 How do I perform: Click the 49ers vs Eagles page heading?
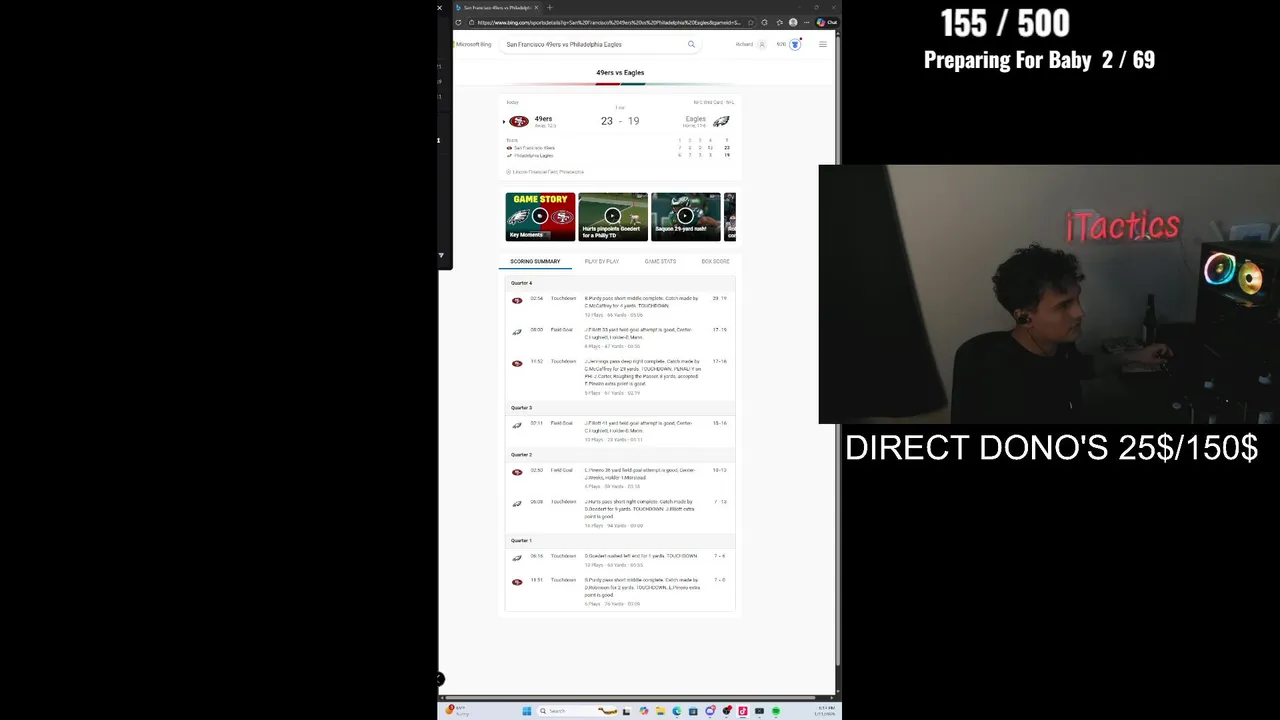click(x=620, y=72)
